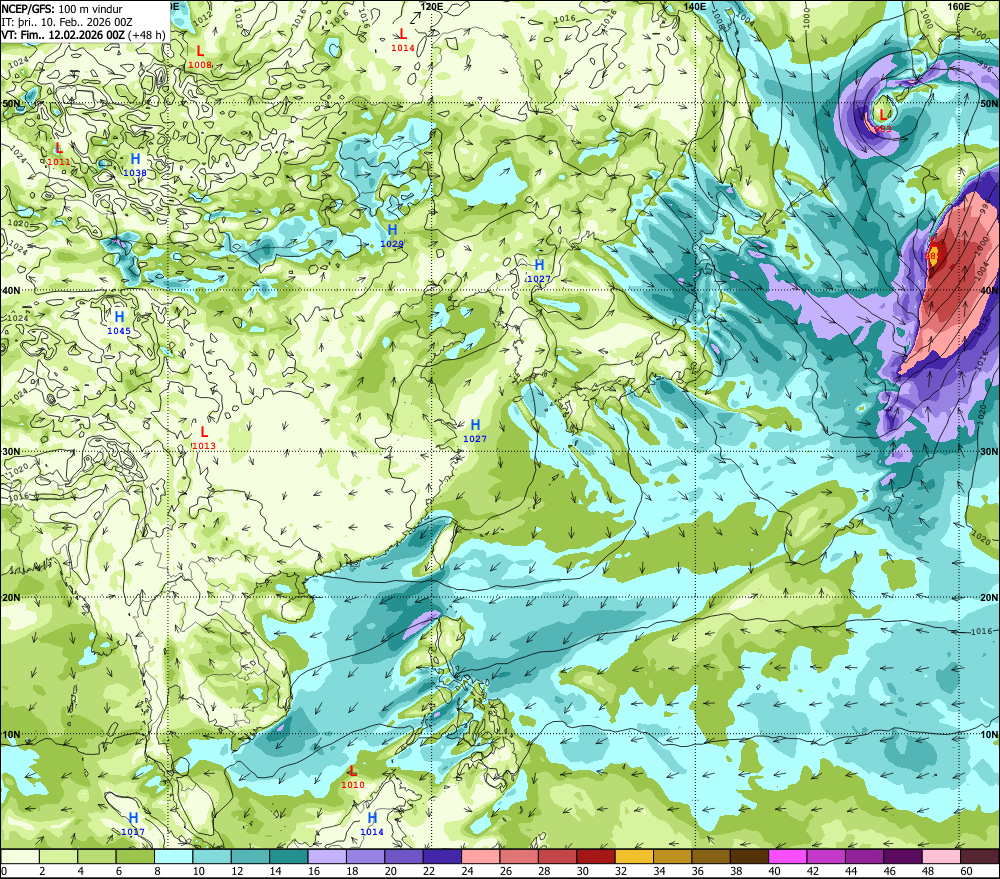
Task: Select legend swatch between 16 and 18
Action: point(327,856)
